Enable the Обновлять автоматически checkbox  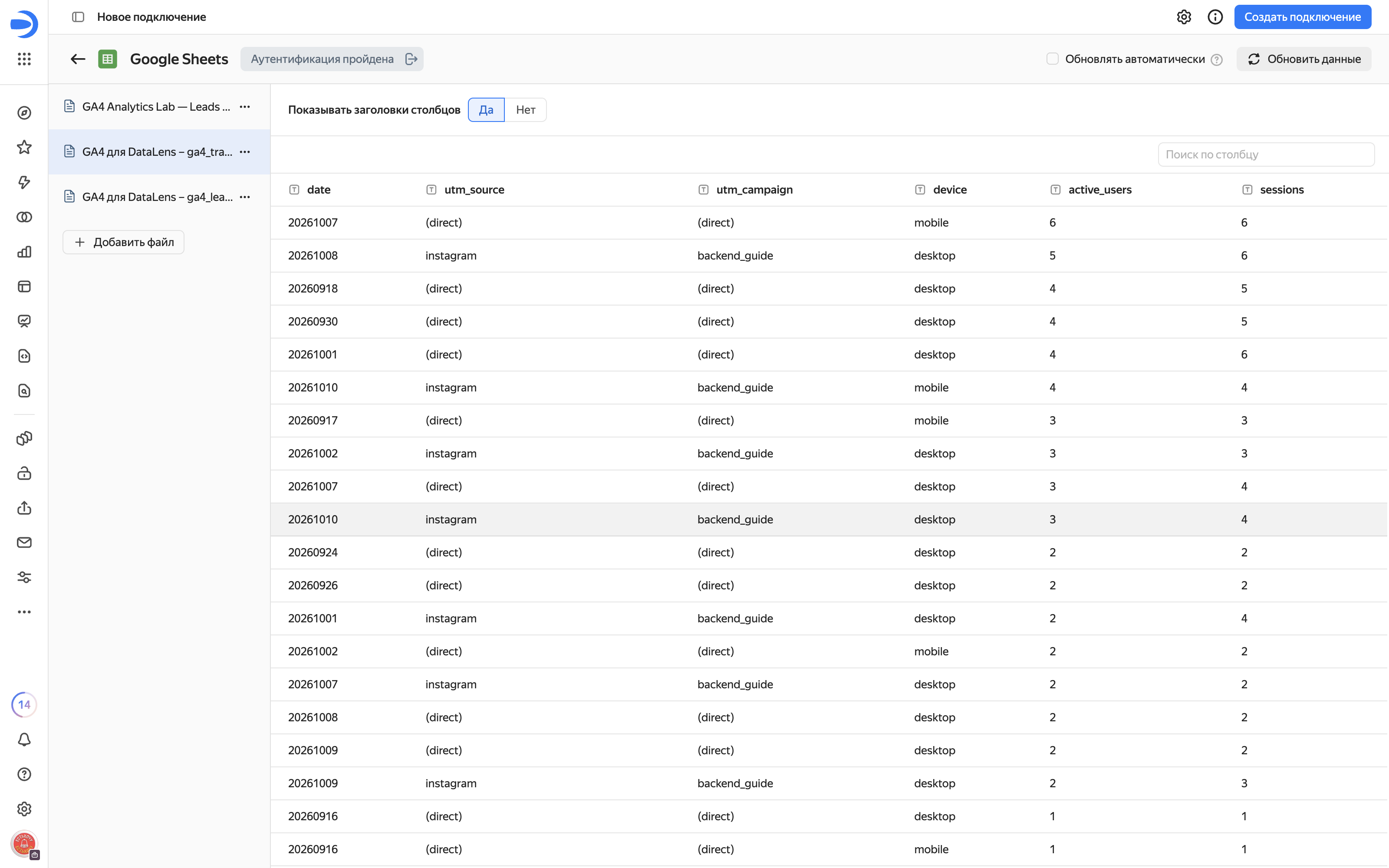1052,59
